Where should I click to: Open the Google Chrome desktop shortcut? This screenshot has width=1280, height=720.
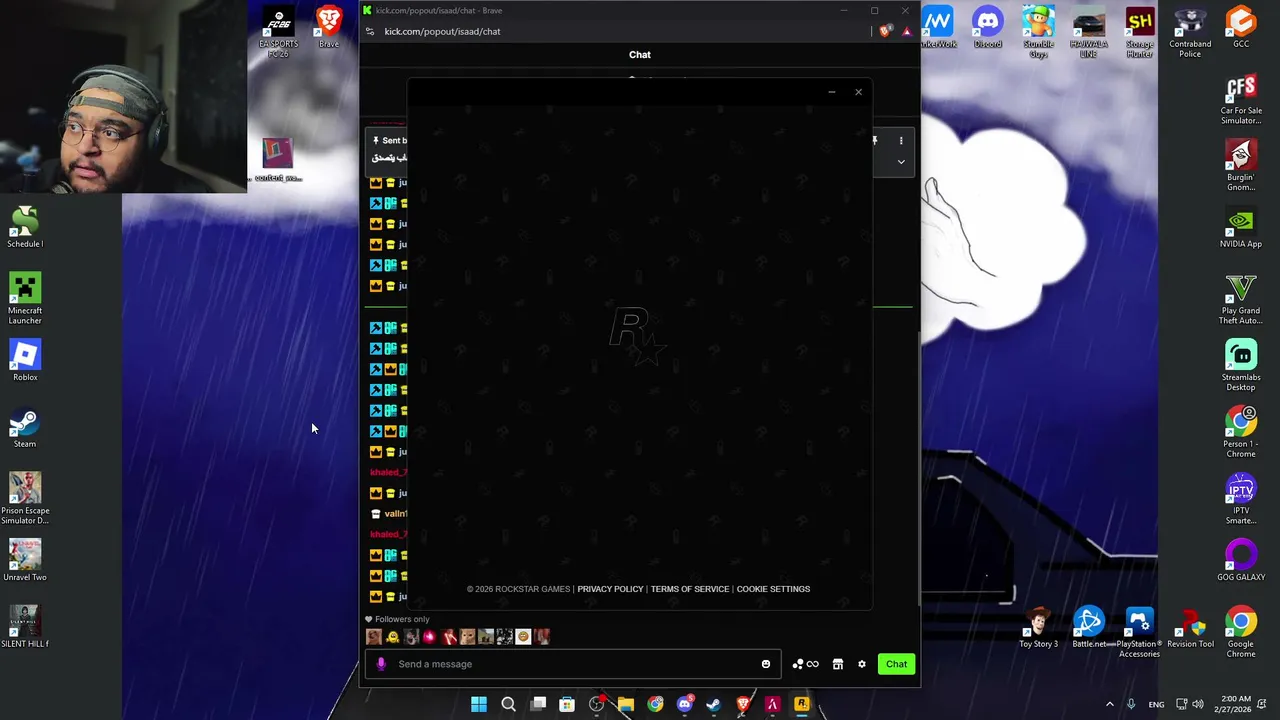tap(1241, 632)
